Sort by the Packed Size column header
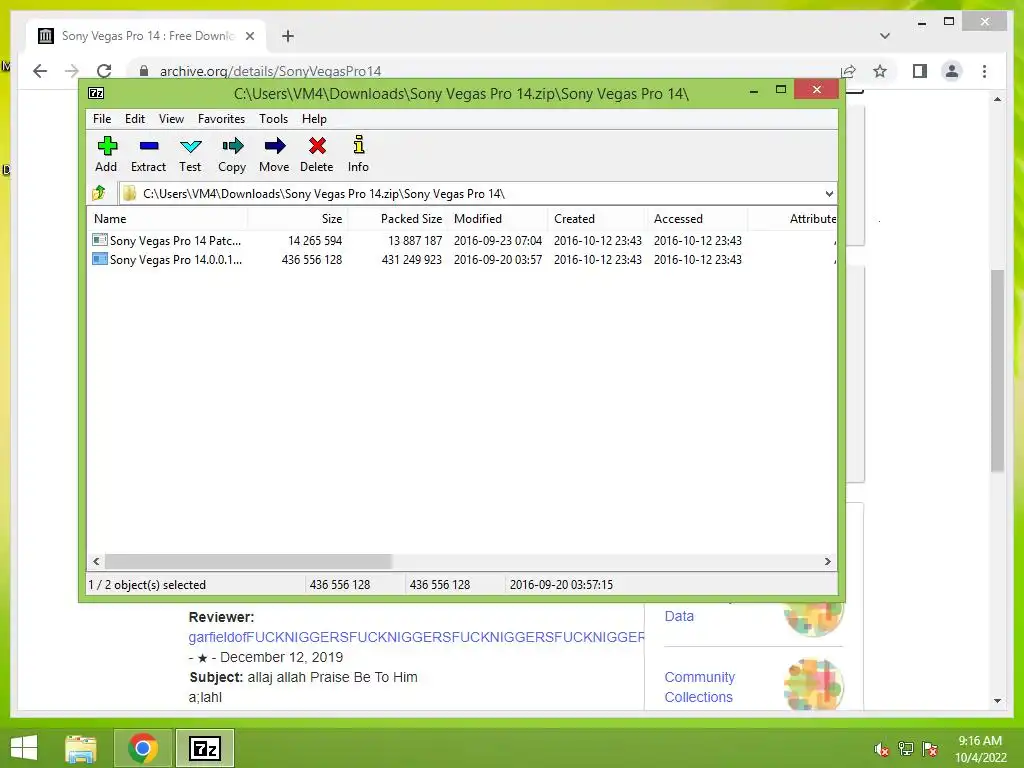This screenshot has height=768, width=1024. tap(398, 219)
